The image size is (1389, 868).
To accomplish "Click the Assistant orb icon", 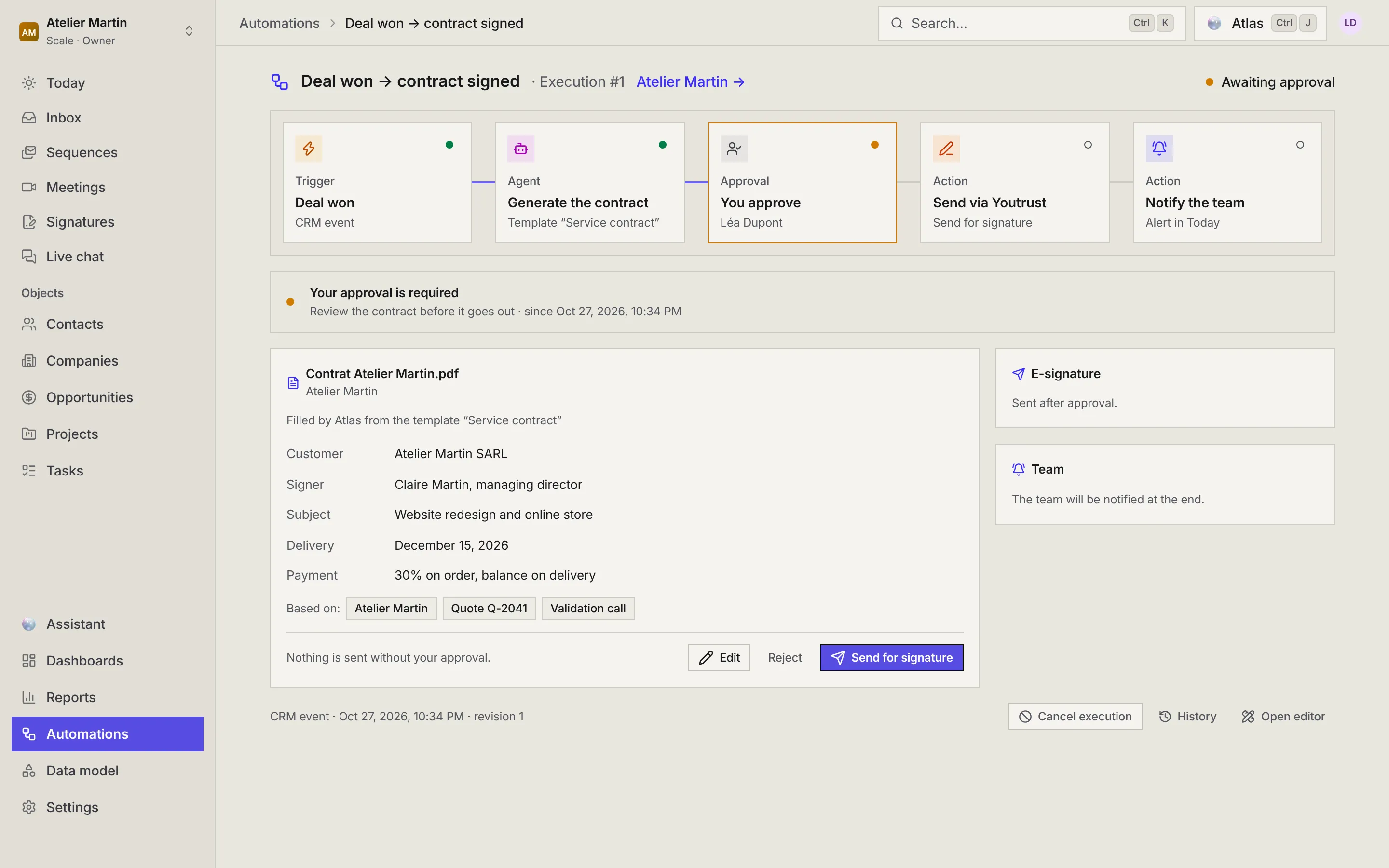I will click(29, 624).
